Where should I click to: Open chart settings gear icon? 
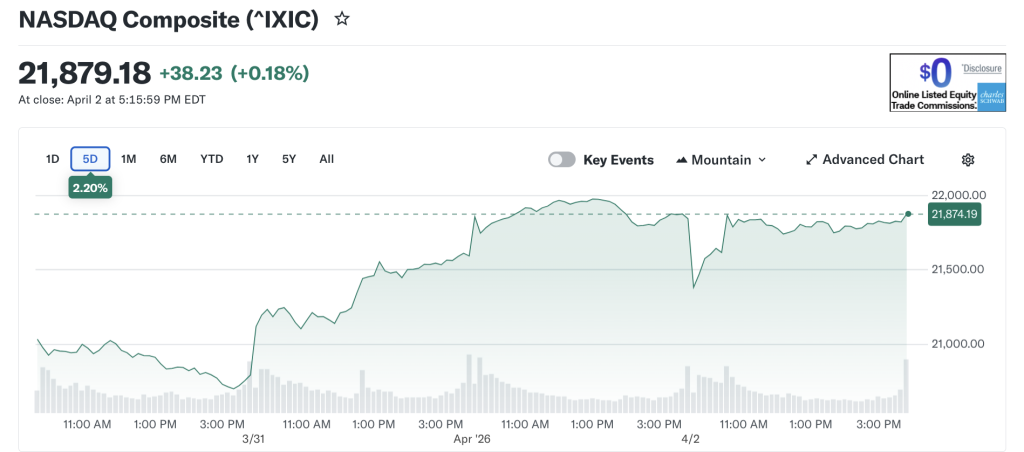967,160
